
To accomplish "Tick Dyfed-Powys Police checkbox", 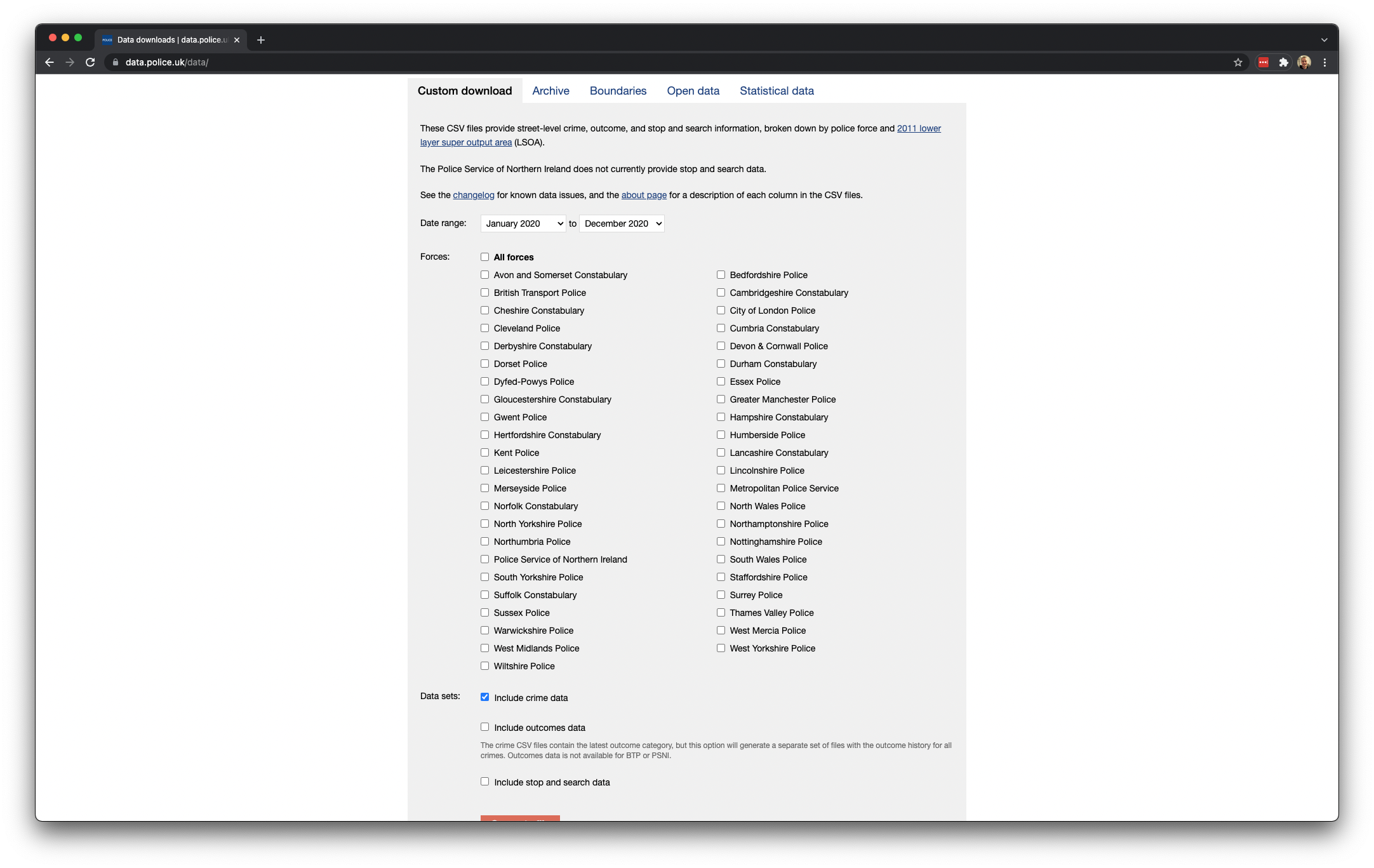I will coord(484,382).
